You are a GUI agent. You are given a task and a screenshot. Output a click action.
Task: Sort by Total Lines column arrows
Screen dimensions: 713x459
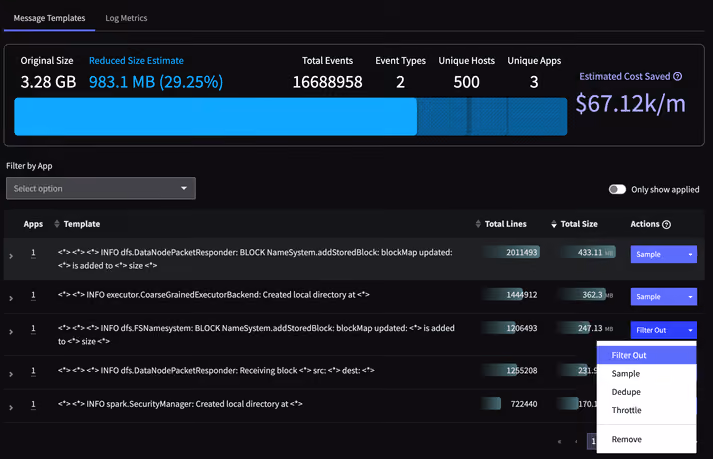point(478,224)
